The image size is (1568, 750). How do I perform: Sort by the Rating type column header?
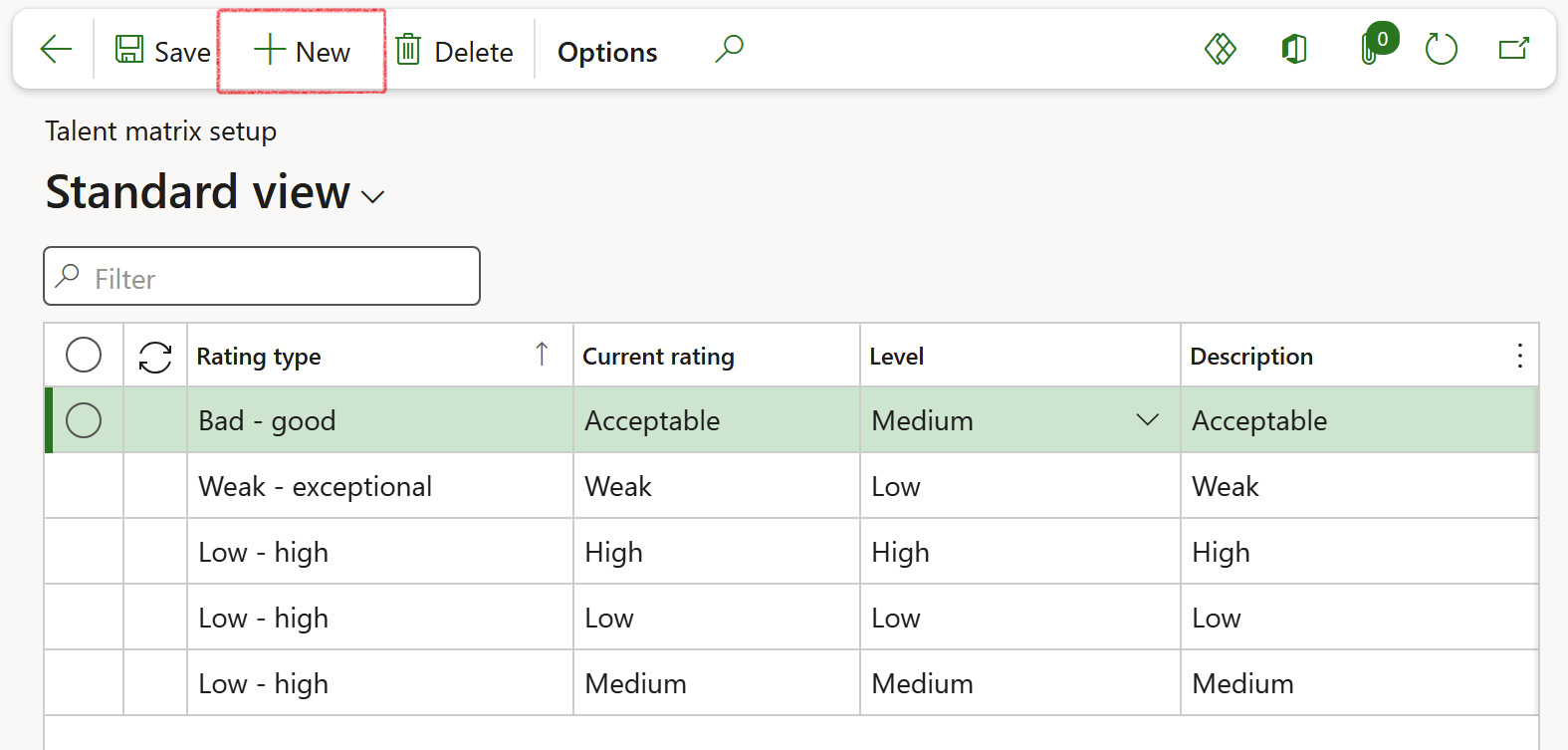click(x=259, y=357)
